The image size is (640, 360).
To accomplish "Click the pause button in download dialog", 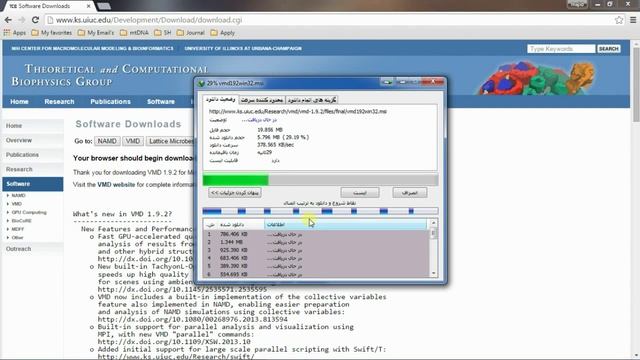I will pyautogui.click(x=360, y=193).
